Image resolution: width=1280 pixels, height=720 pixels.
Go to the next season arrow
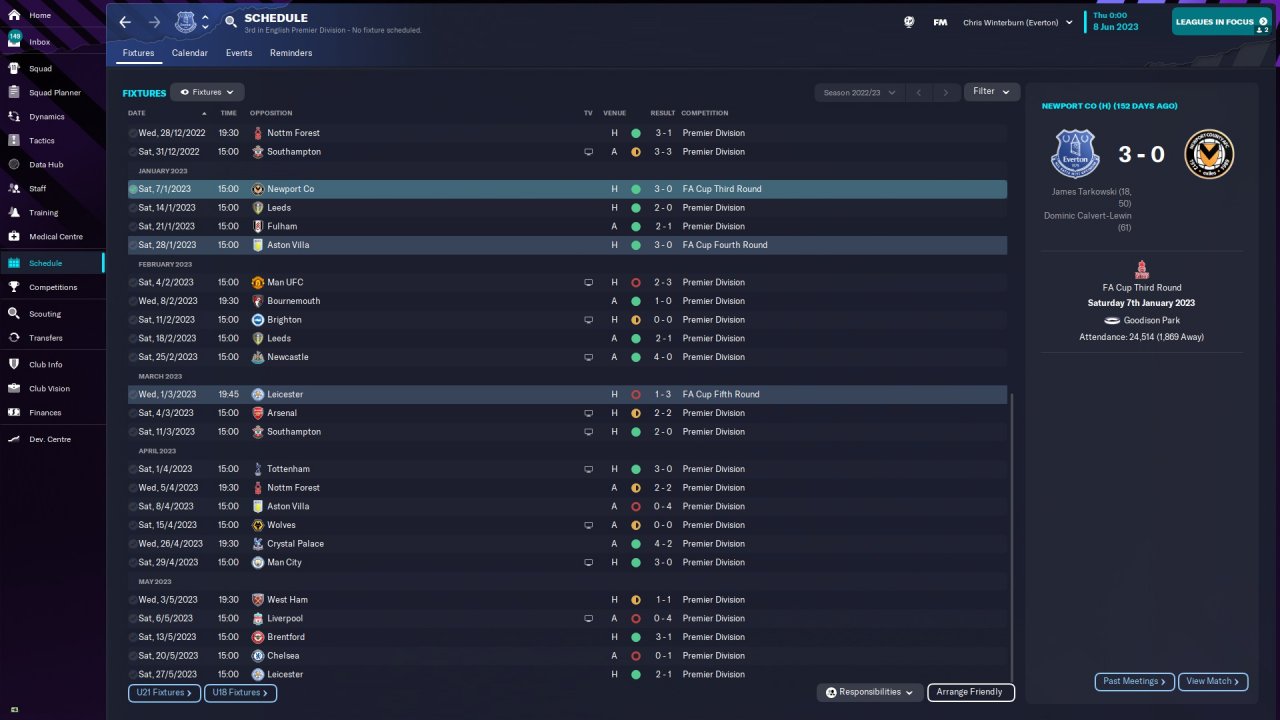tap(946, 93)
